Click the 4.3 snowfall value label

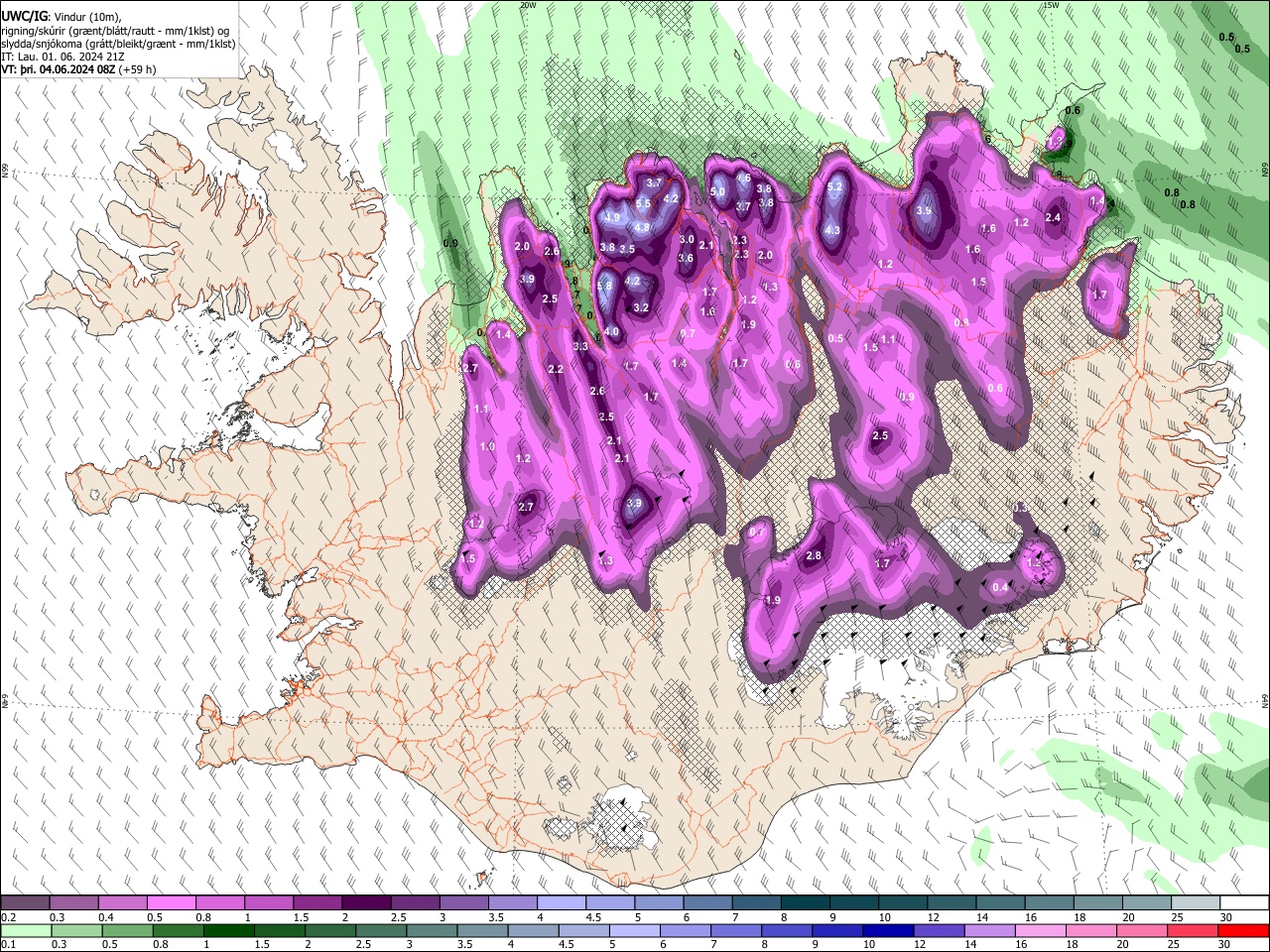coord(832,230)
